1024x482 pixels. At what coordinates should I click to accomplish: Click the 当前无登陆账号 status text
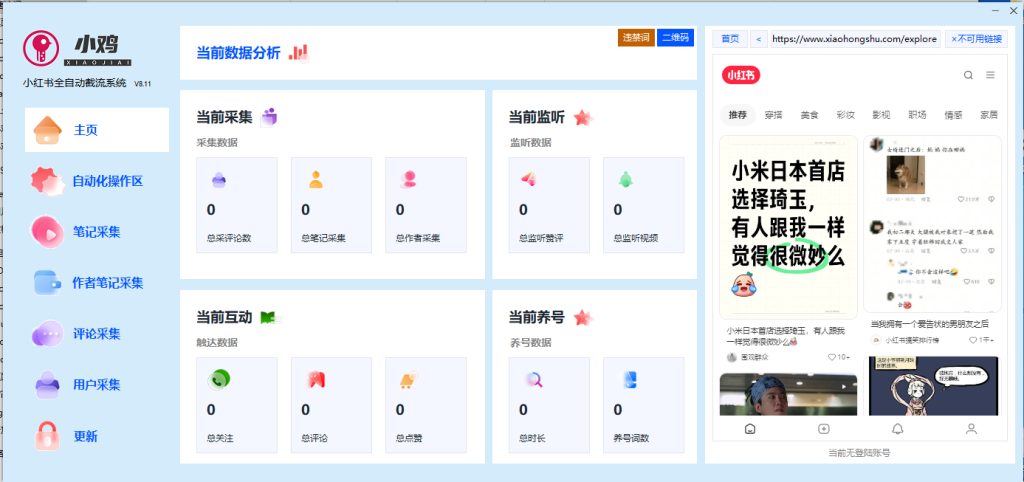tap(859, 453)
